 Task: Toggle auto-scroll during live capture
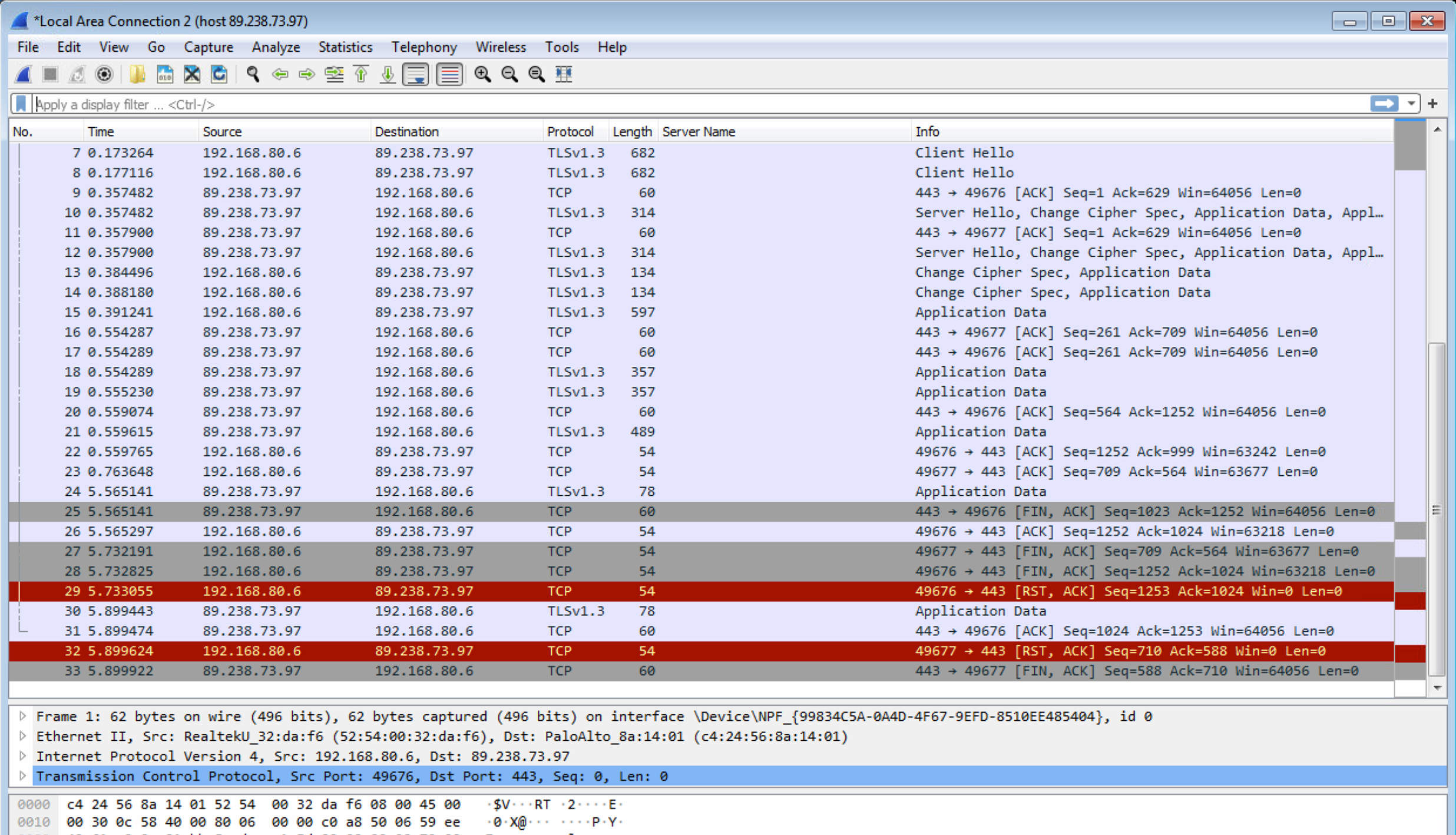pyautogui.click(x=416, y=75)
